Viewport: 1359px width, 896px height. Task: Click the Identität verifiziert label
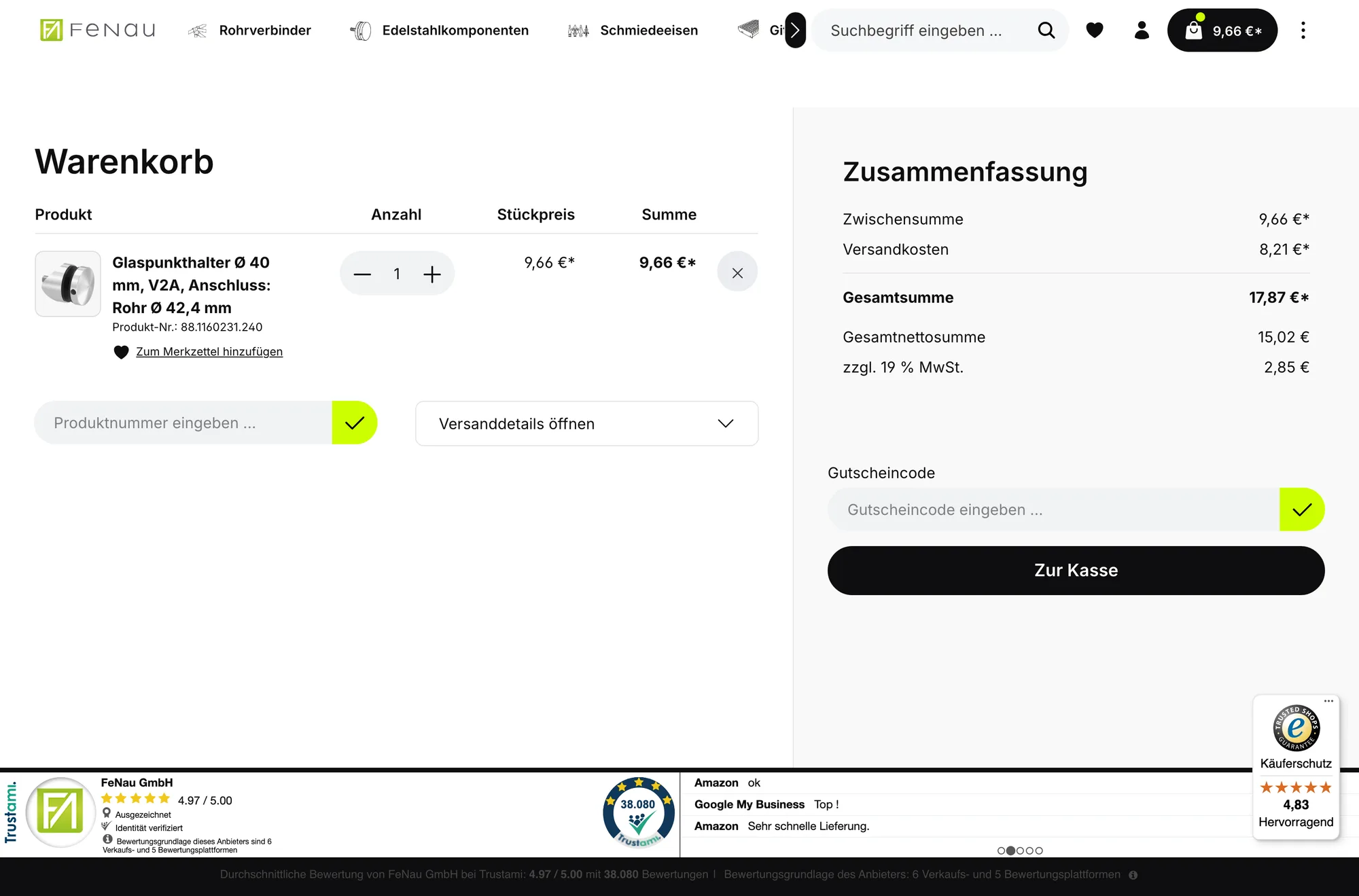149,828
